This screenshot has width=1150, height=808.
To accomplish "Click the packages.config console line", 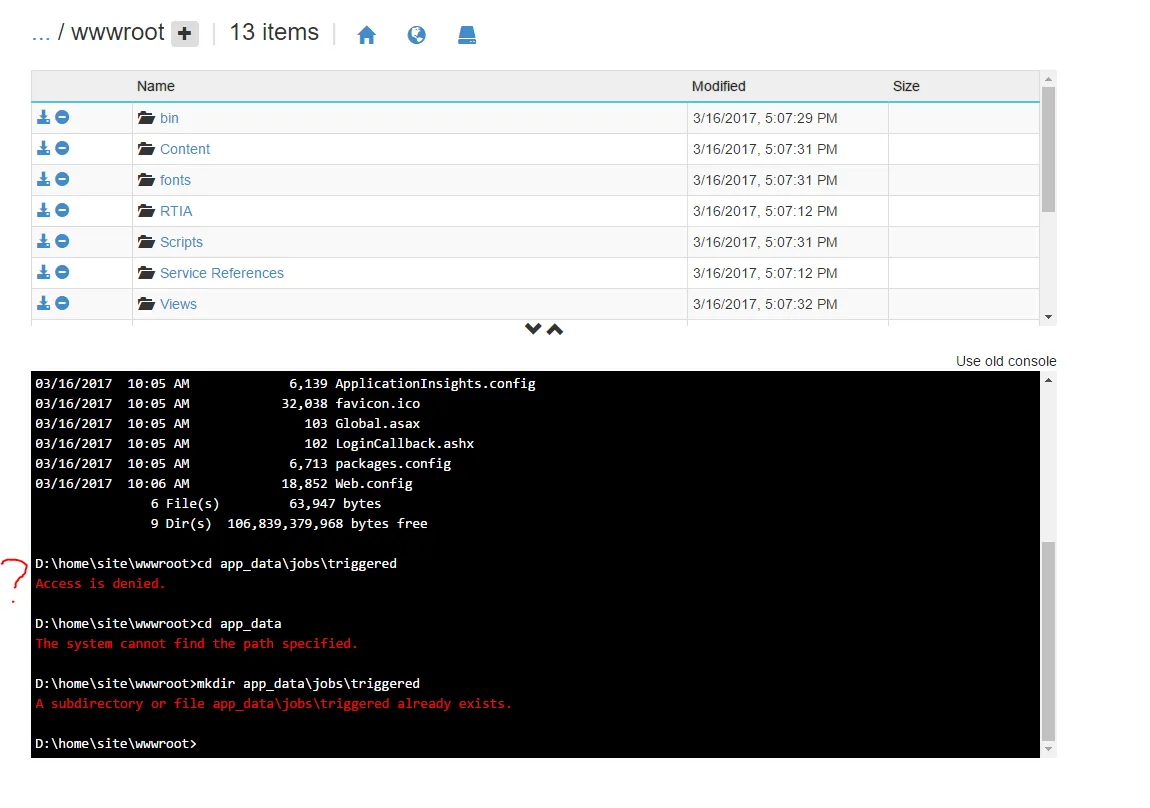I will coord(243,463).
